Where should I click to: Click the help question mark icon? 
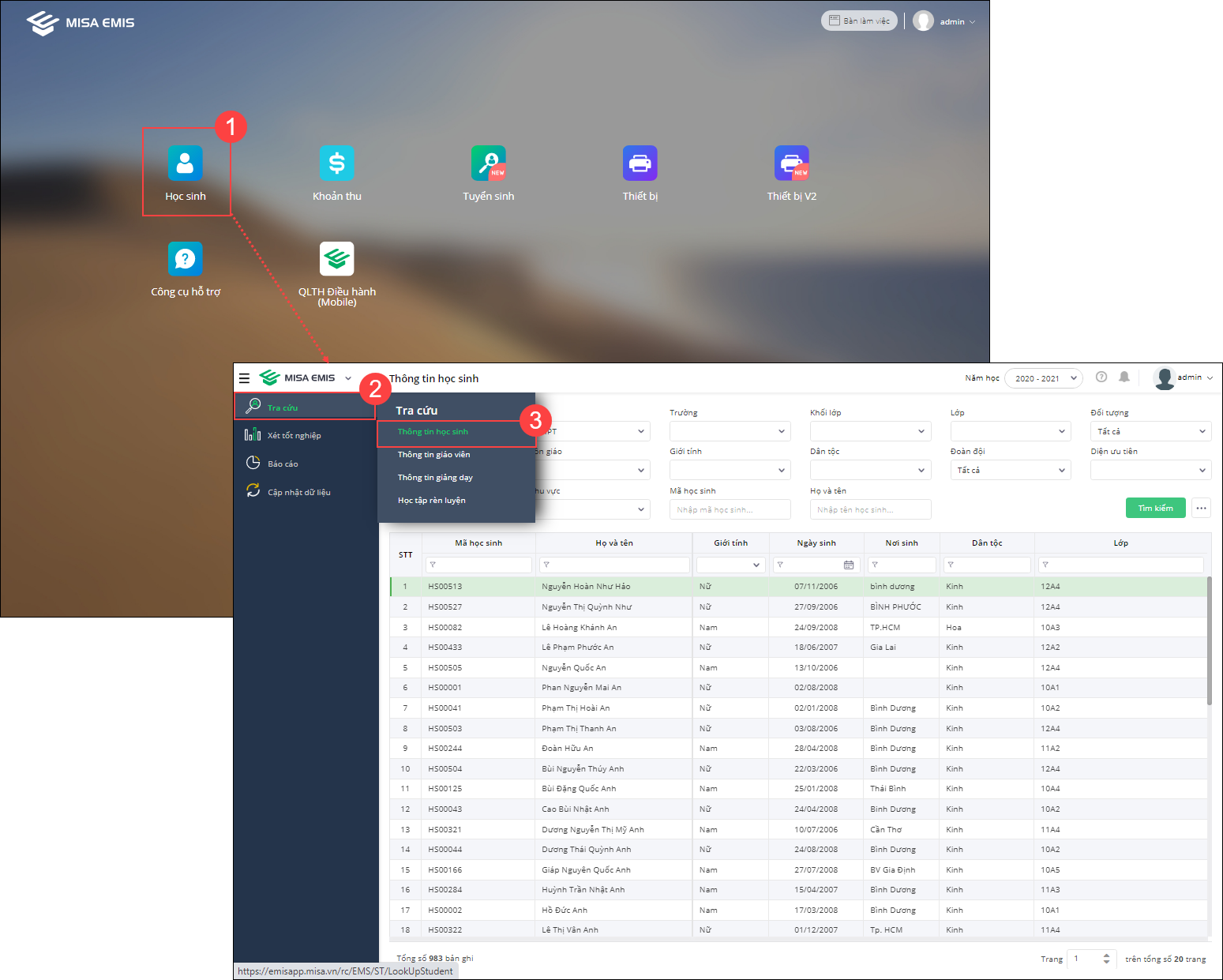click(x=1101, y=377)
